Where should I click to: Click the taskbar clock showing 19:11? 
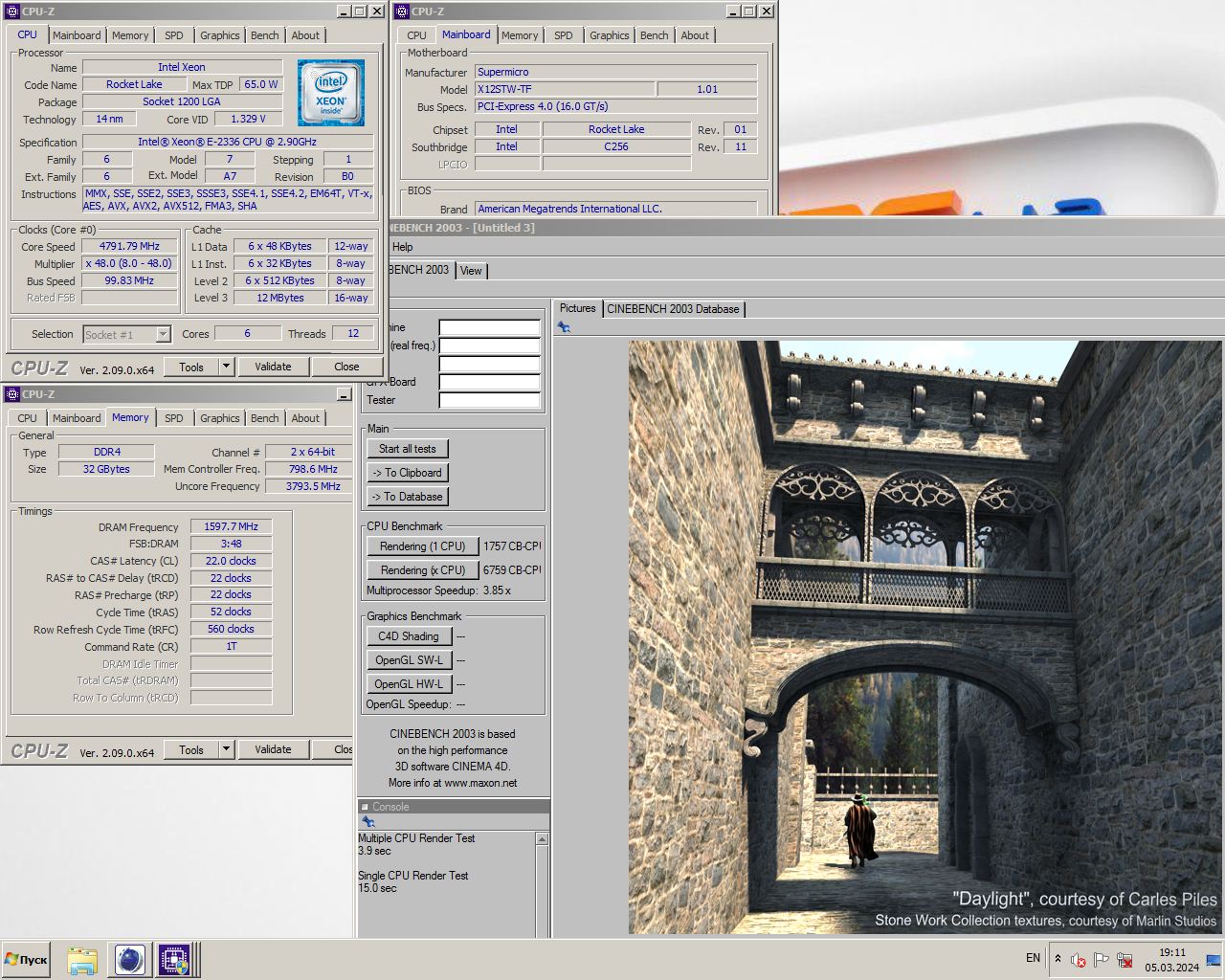(1171, 959)
